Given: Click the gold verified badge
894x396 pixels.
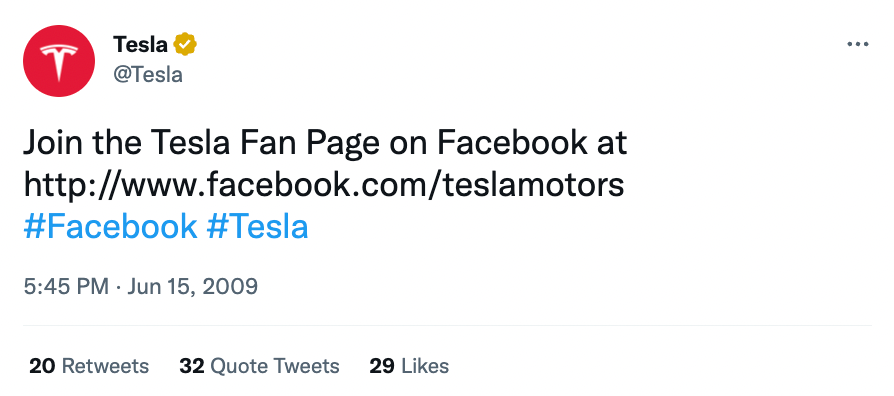Looking at the screenshot, I should click(x=185, y=44).
